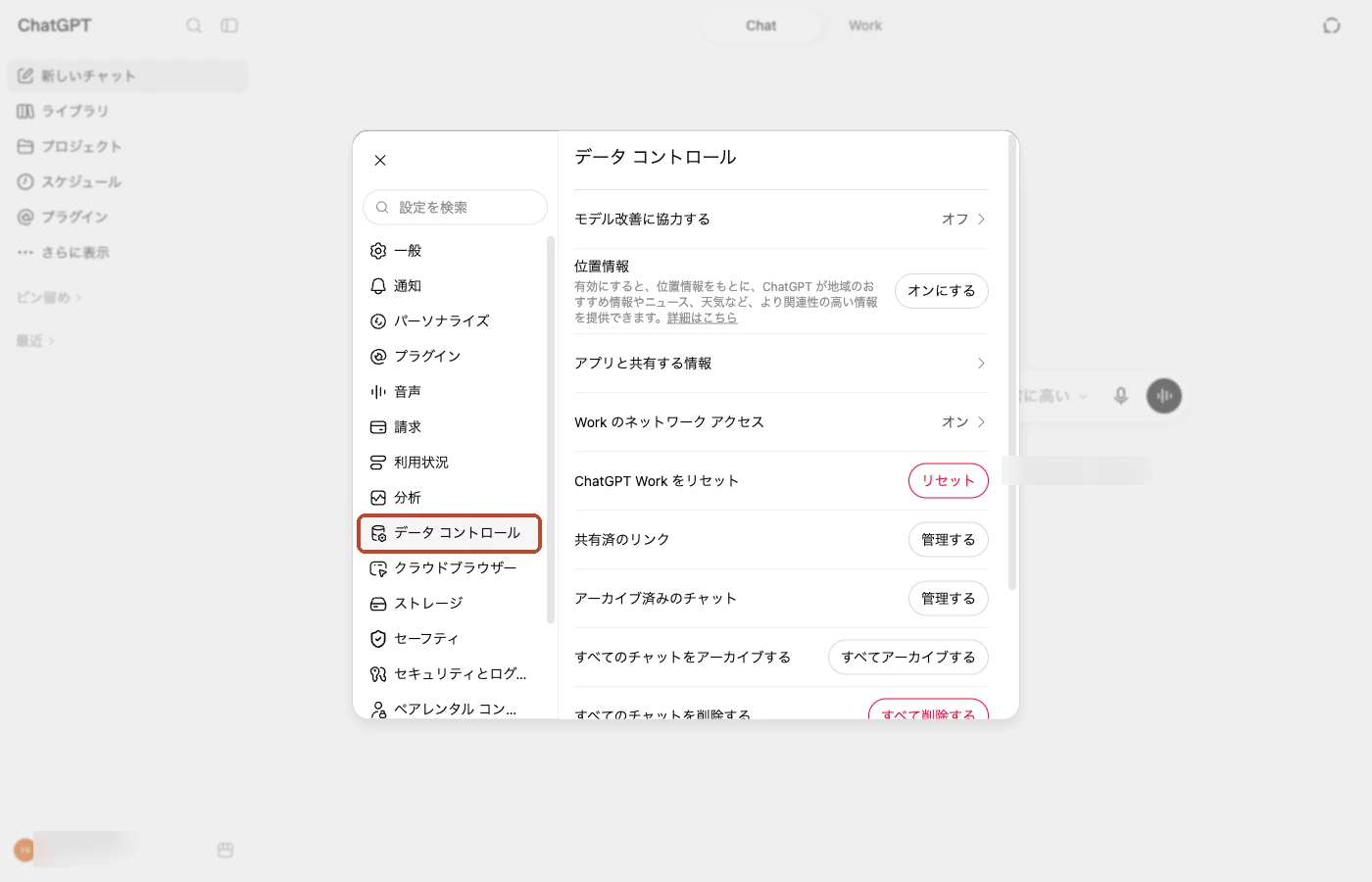Screen dimensions: 1372x882
Task: Click the ChatGPT Work をリセット label
Action: [657, 481]
